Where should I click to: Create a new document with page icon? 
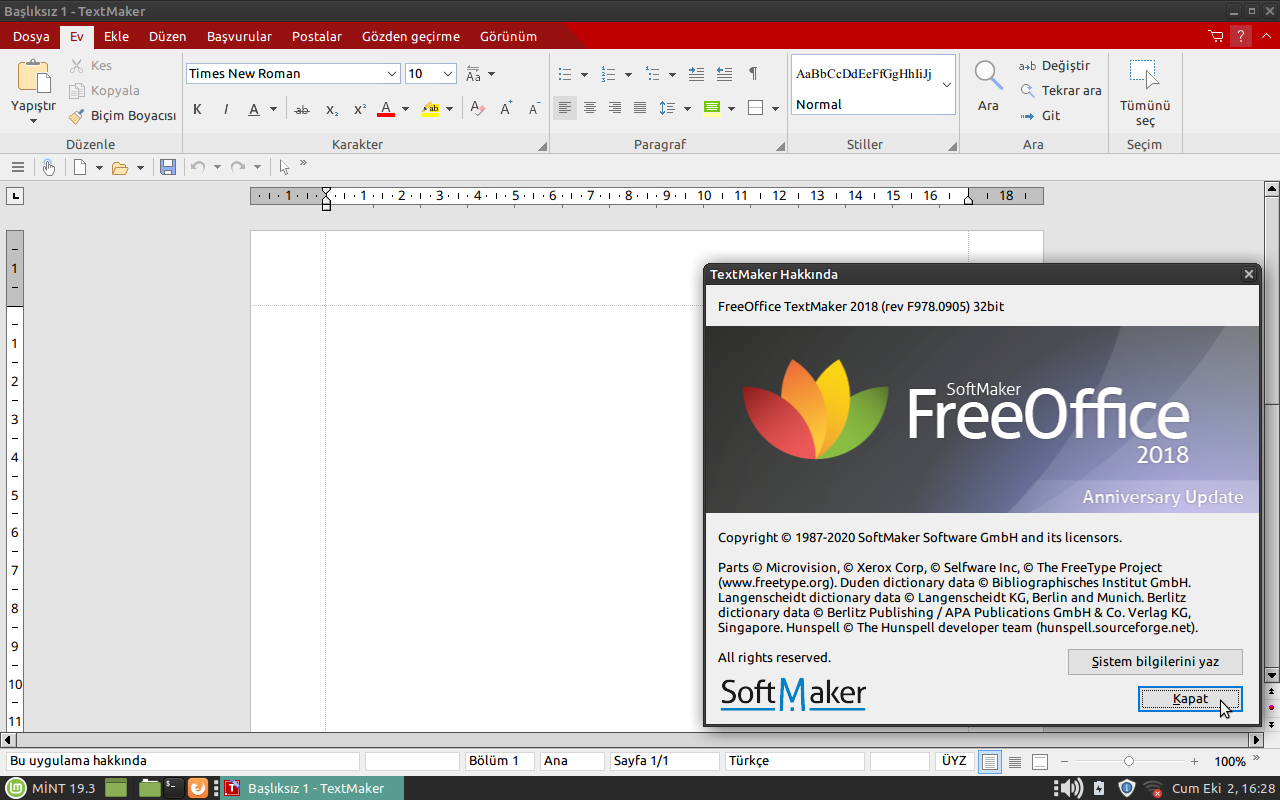[80, 167]
